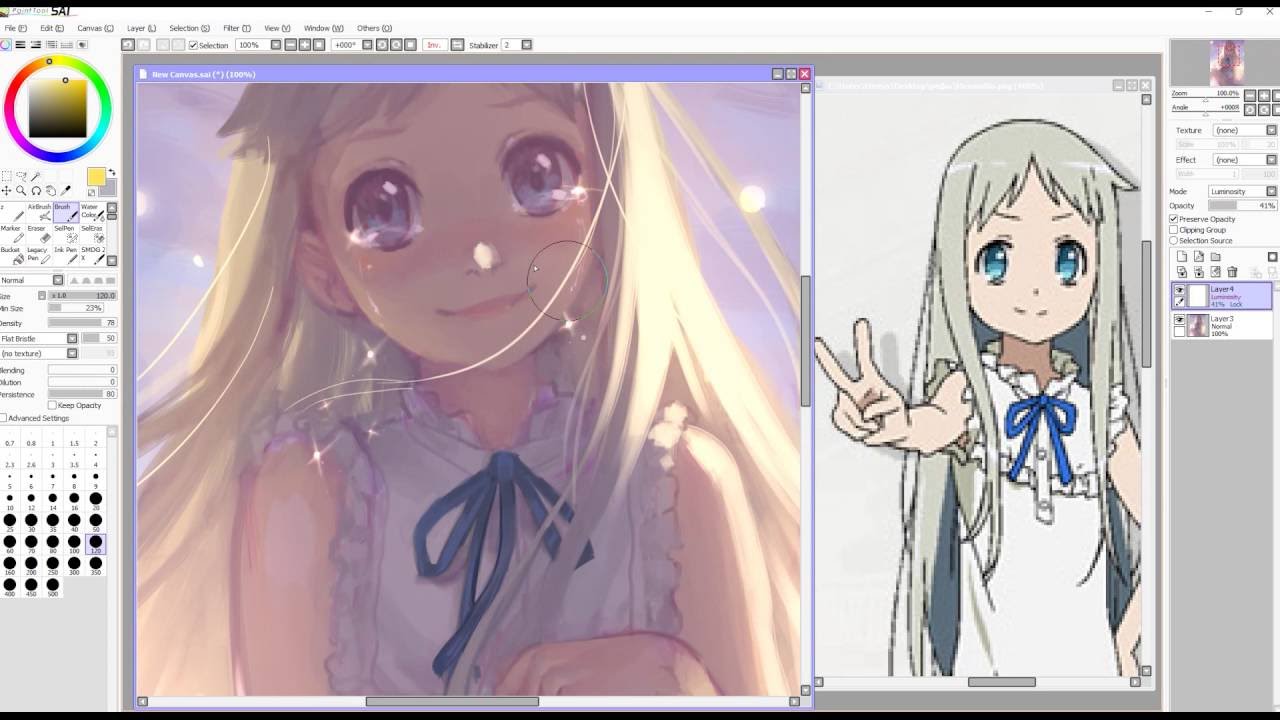This screenshot has height=720, width=1280.
Task: Open the Filter menu
Action: pyautogui.click(x=237, y=28)
